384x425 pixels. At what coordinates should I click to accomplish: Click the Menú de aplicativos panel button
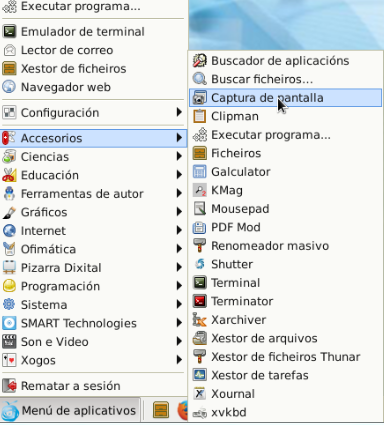pos(70,410)
